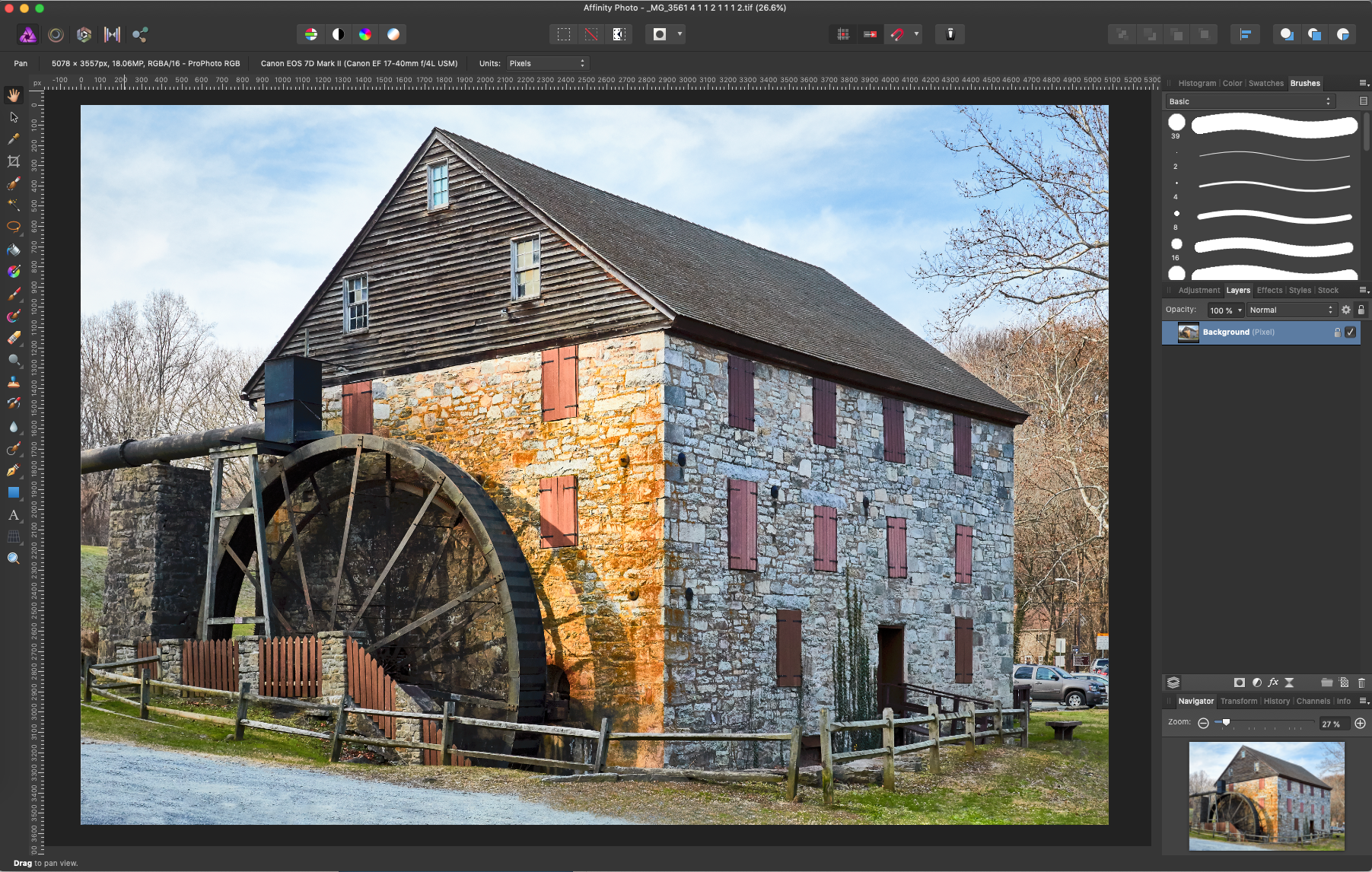The image size is (1372, 872).
Task: Select the Color Picker tool
Action: click(14, 139)
